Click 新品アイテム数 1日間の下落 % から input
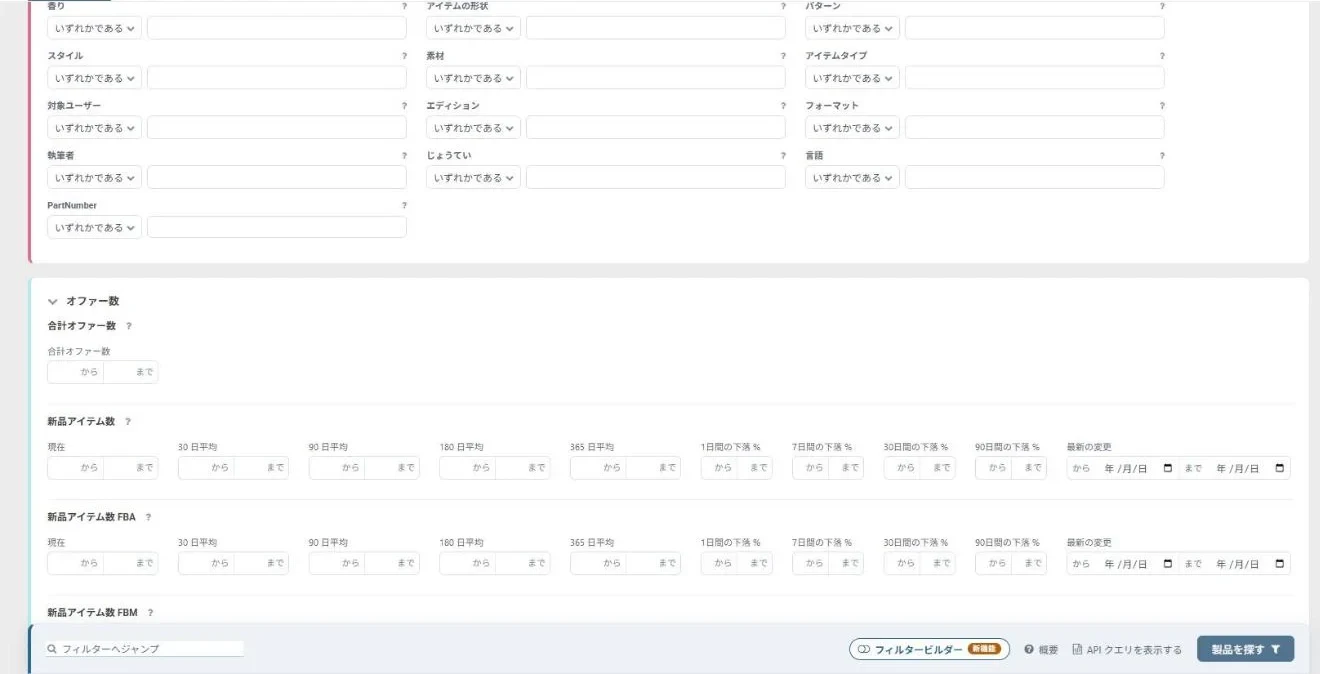This screenshot has height=674, width=1320. pos(719,468)
